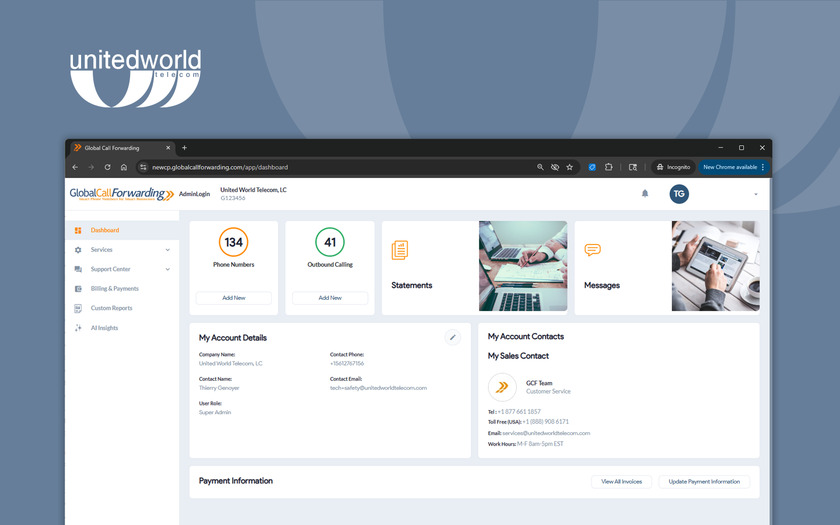This screenshot has height=525, width=840.
Task: Click the address bar URL
Action: point(220,167)
